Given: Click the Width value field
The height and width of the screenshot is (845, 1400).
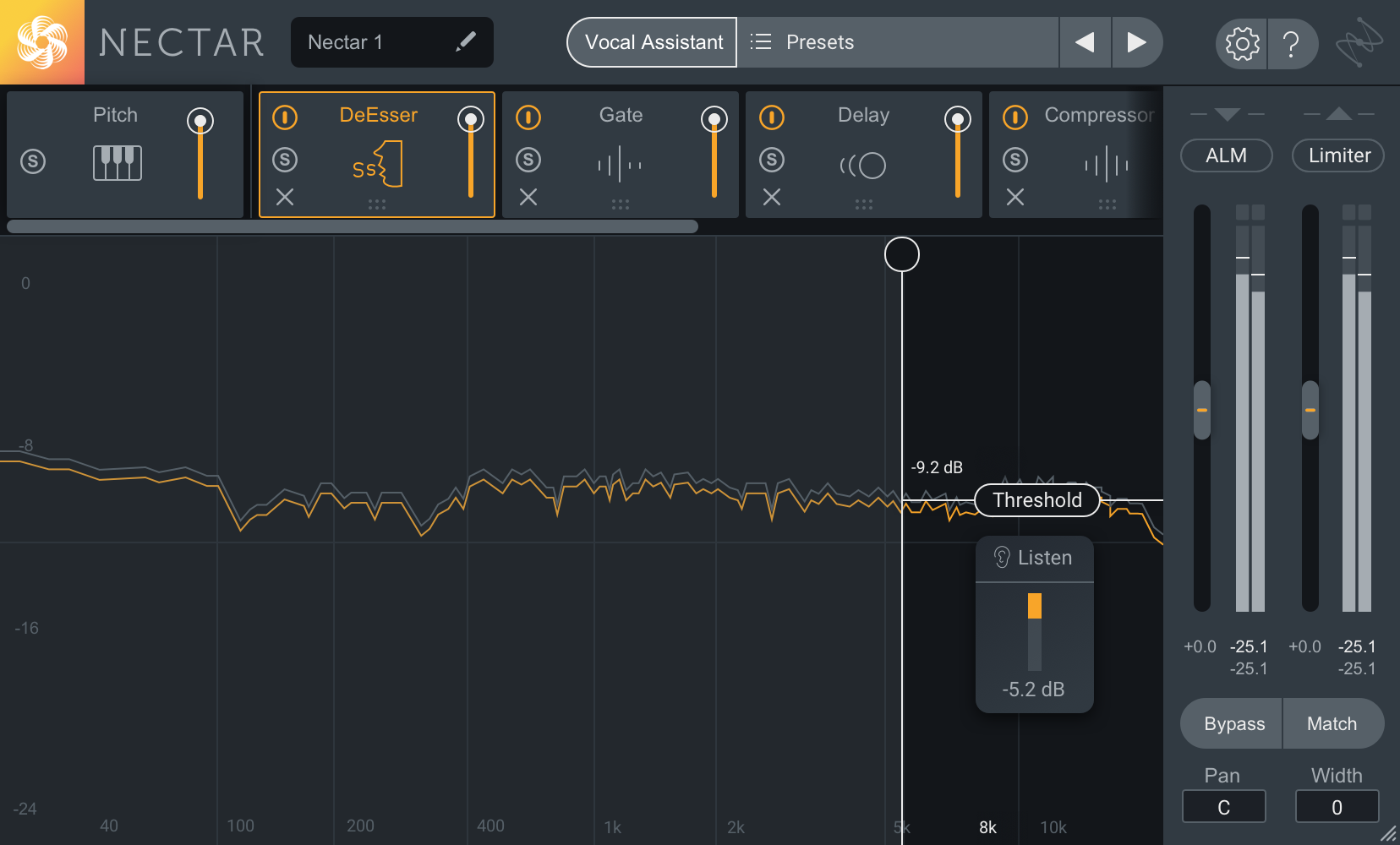Looking at the screenshot, I should click(x=1337, y=807).
